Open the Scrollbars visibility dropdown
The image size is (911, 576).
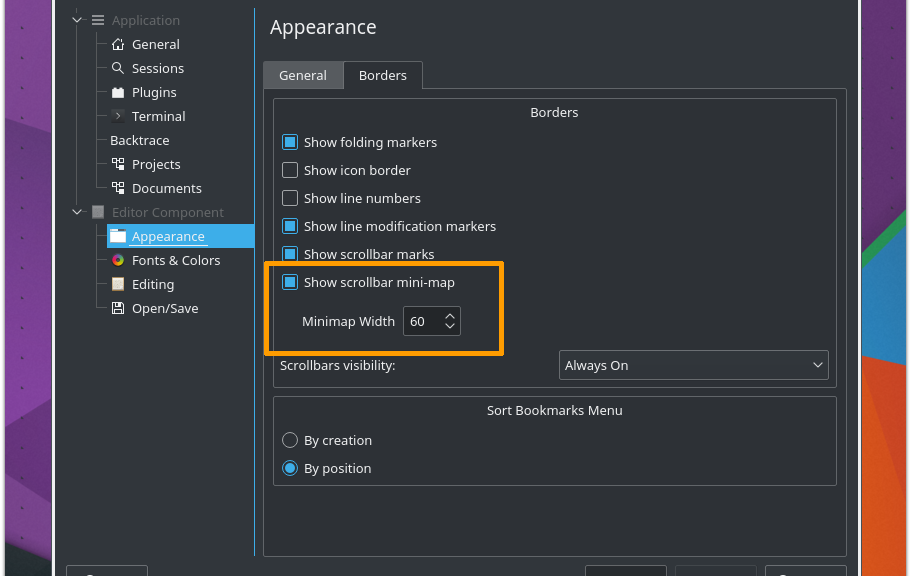tap(693, 365)
